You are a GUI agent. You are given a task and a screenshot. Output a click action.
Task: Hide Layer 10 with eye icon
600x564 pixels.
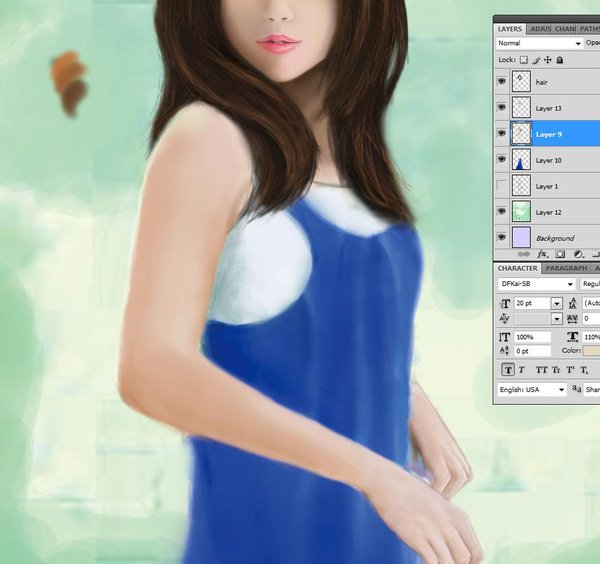pos(501,159)
